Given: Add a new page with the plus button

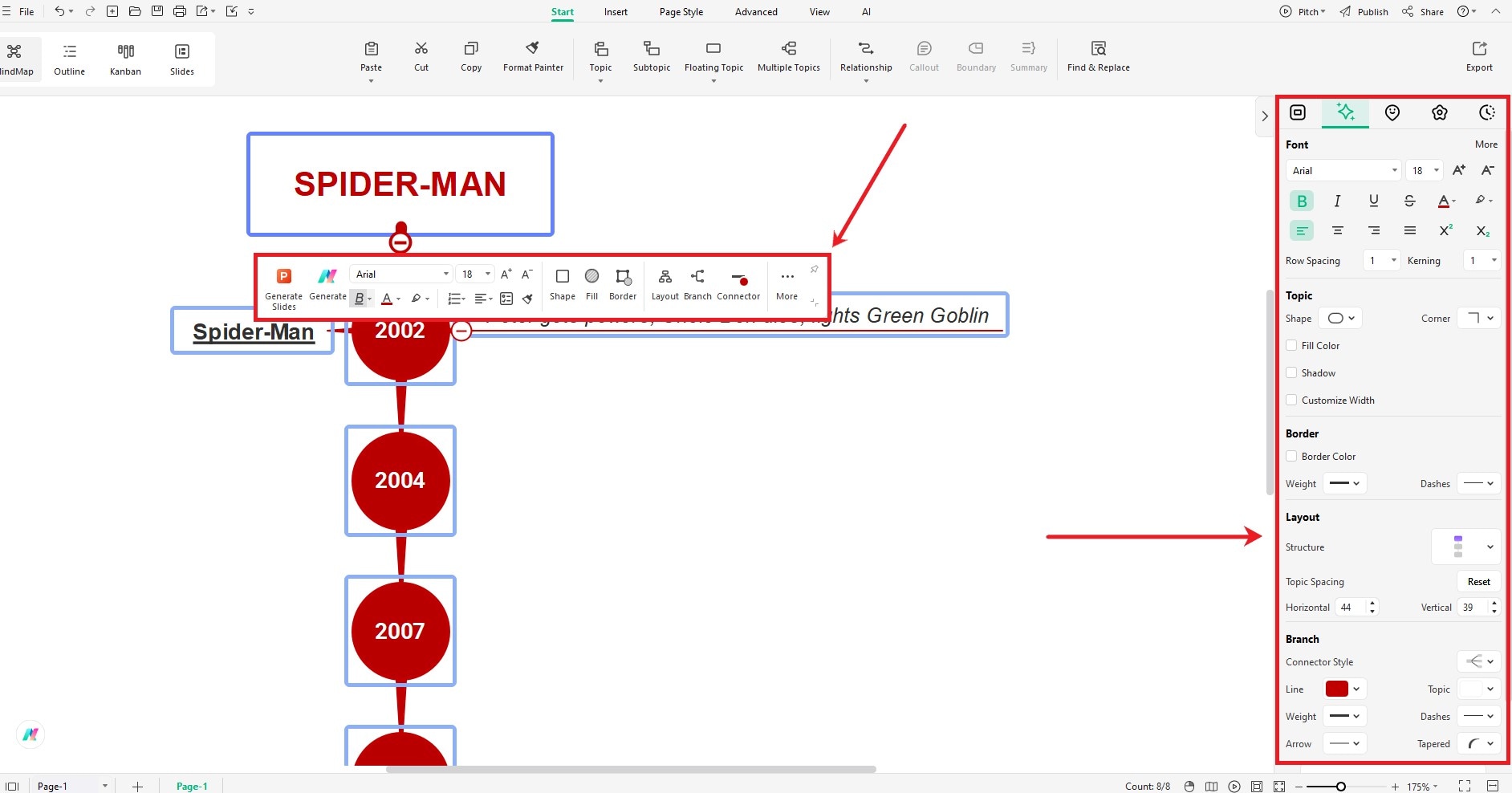Looking at the screenshot, I should (x=137, y=787).
